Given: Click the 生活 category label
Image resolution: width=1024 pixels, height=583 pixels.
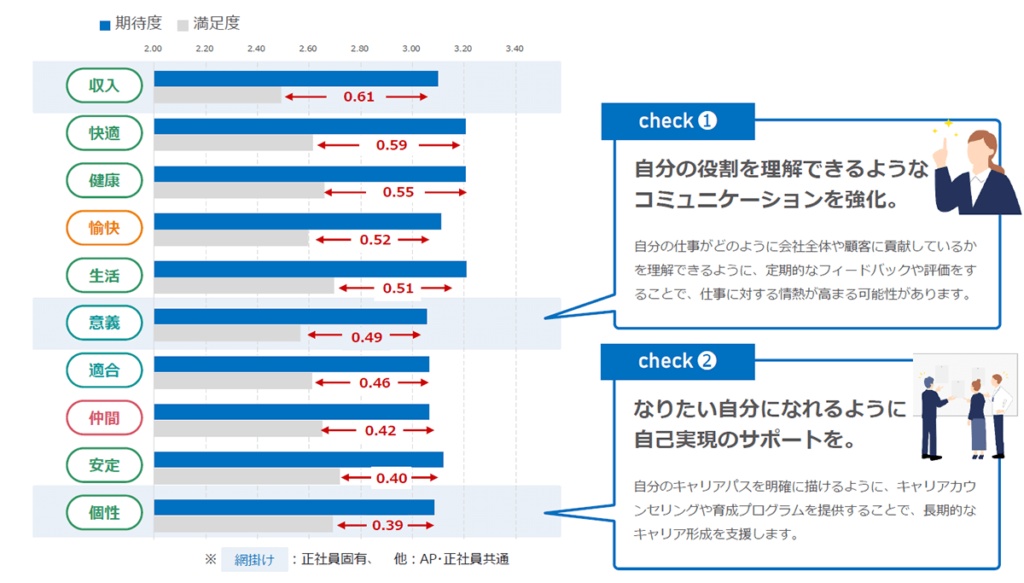Looking at the screenshot, I should (104, 275).
